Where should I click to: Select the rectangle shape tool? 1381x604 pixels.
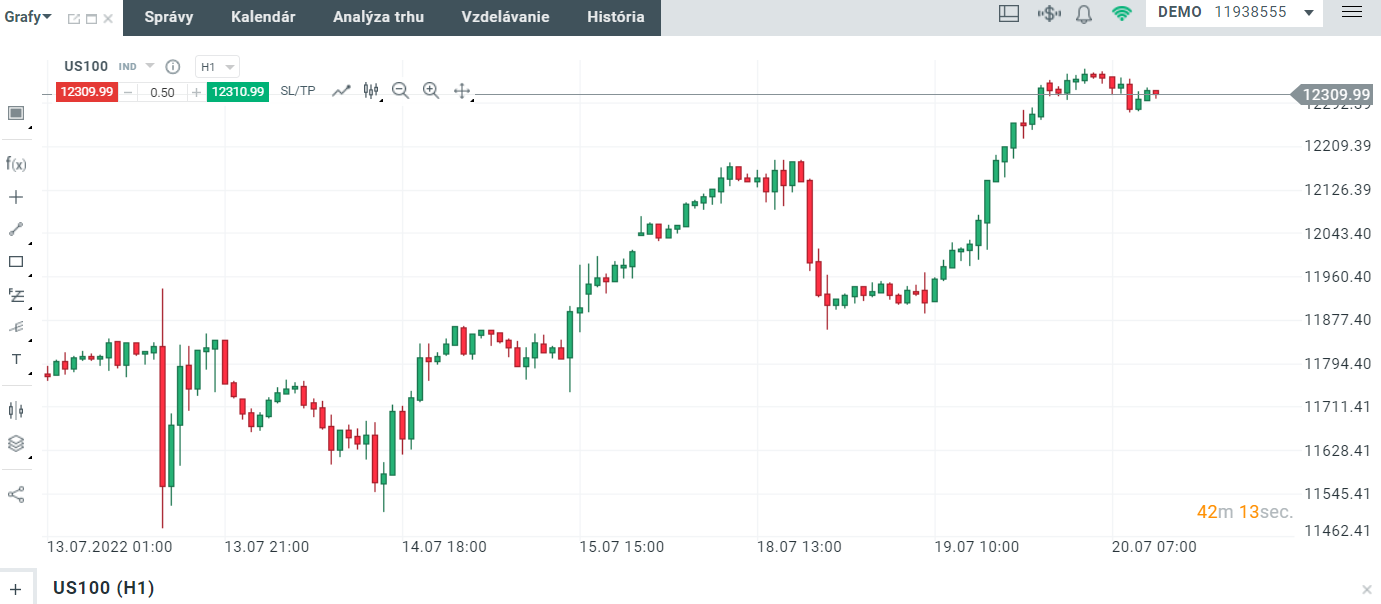(x=15, y=262)
